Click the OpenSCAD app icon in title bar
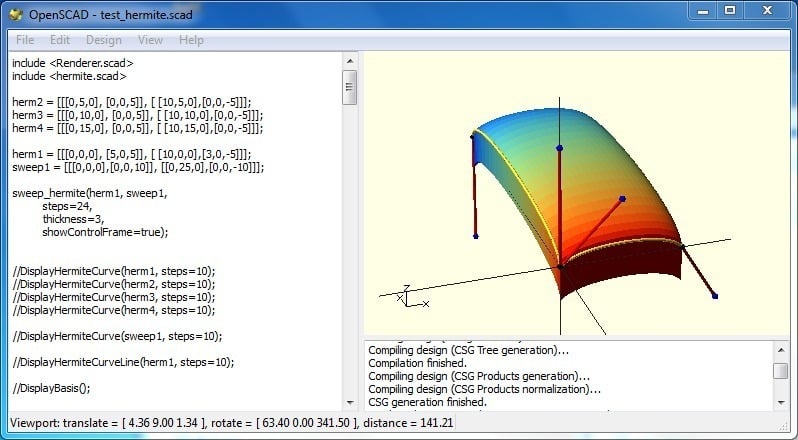 pyautogui.click(x=16, y=12)
